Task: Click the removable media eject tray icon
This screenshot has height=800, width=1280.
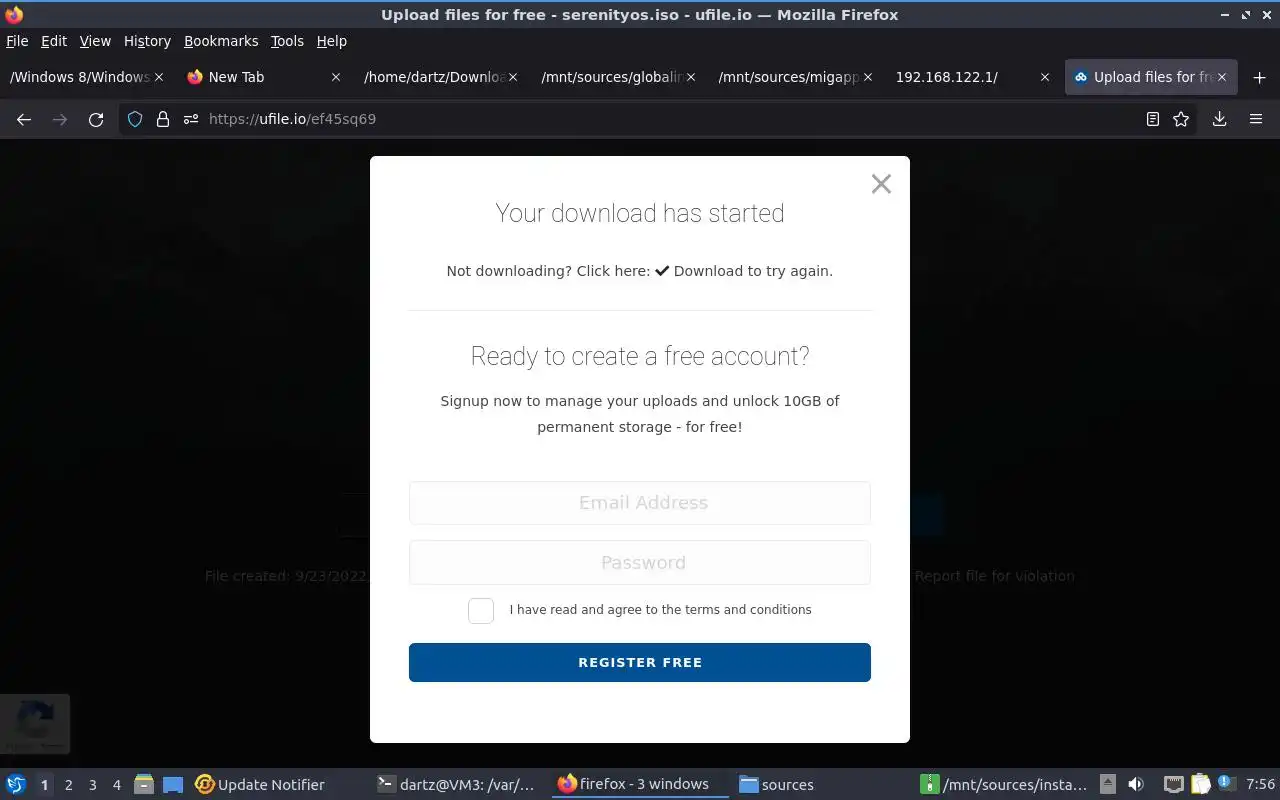Action: click(1108, 785)
